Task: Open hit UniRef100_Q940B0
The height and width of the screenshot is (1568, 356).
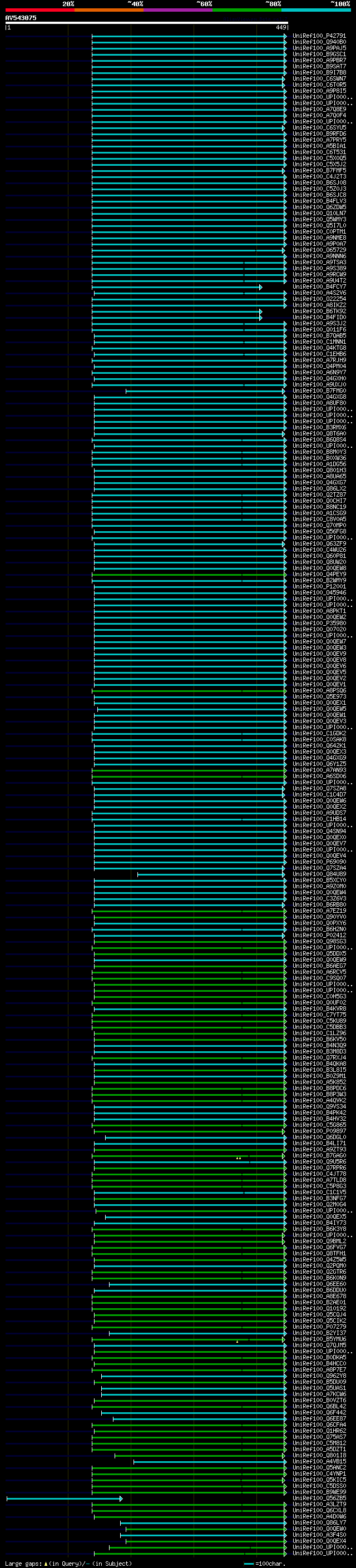Action: coord(319,42)
